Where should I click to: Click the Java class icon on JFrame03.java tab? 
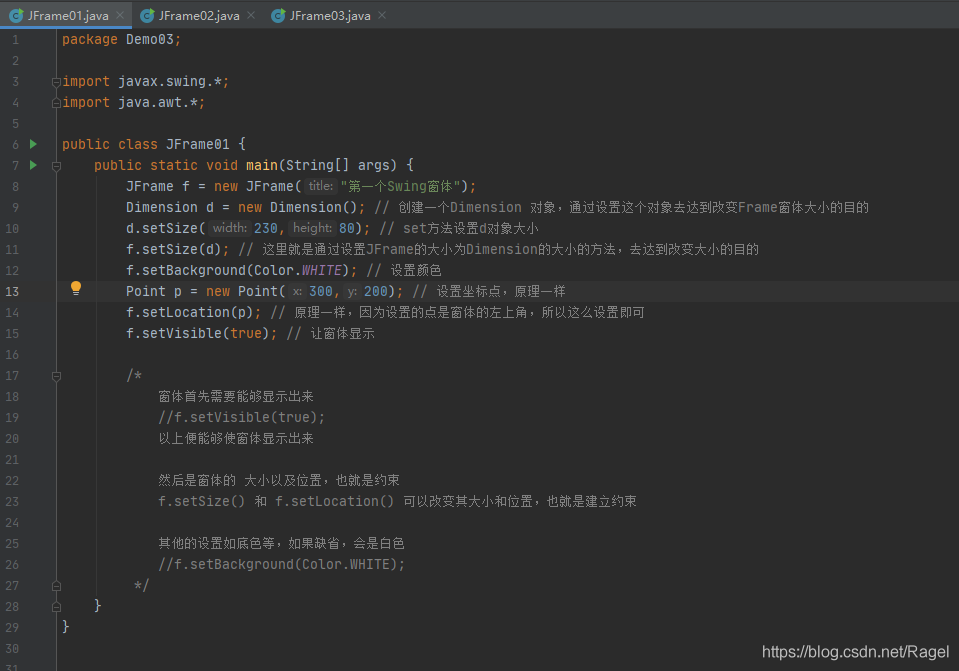[x=277, y=15]
